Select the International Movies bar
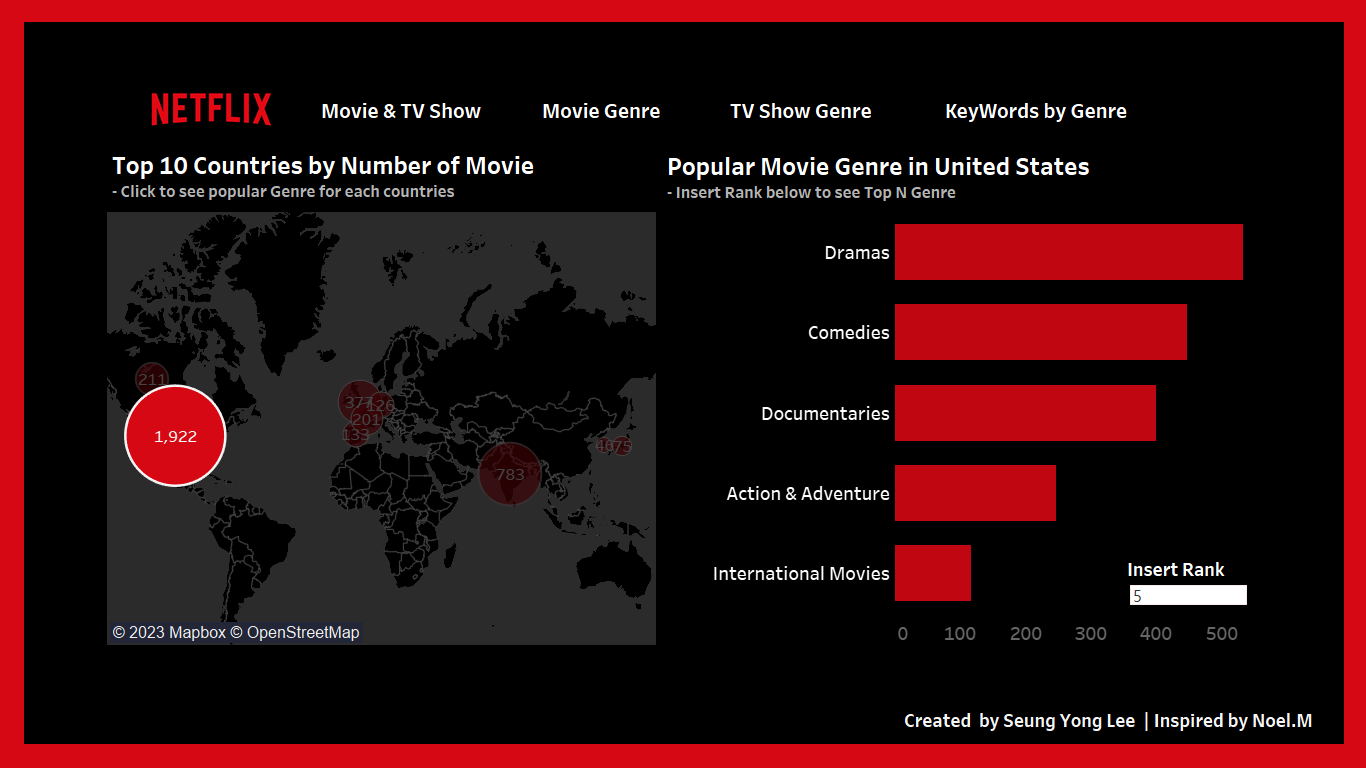 click(933, 573)
